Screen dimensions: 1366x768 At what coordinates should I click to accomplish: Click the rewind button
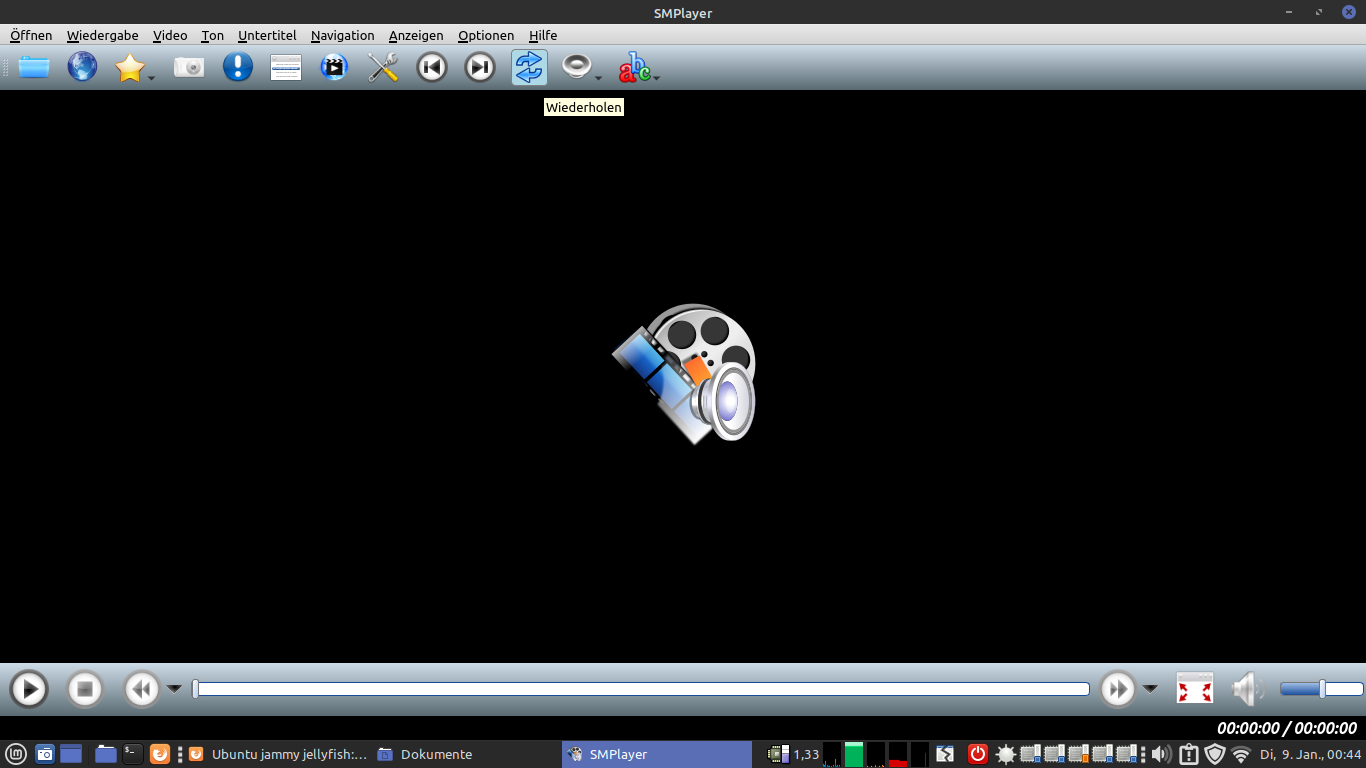[142, 689]
